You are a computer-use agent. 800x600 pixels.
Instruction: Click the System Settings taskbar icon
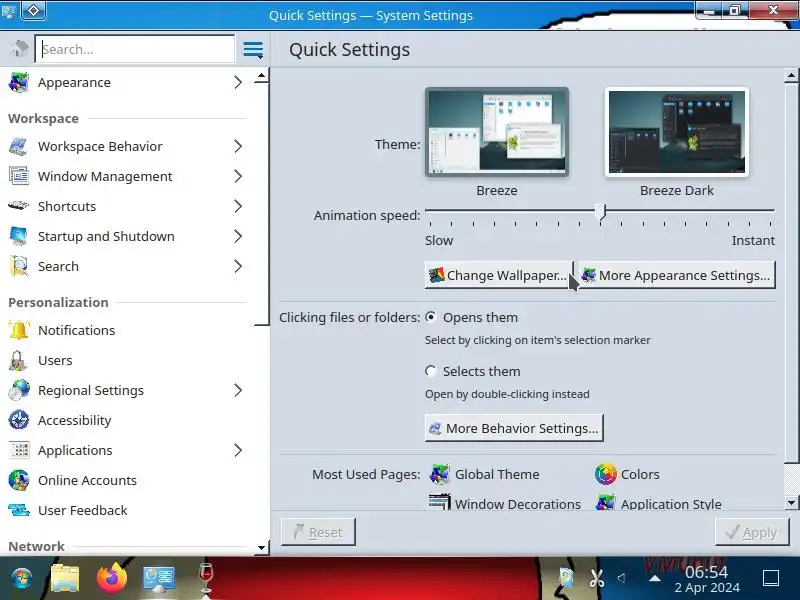tap(159, 579)
